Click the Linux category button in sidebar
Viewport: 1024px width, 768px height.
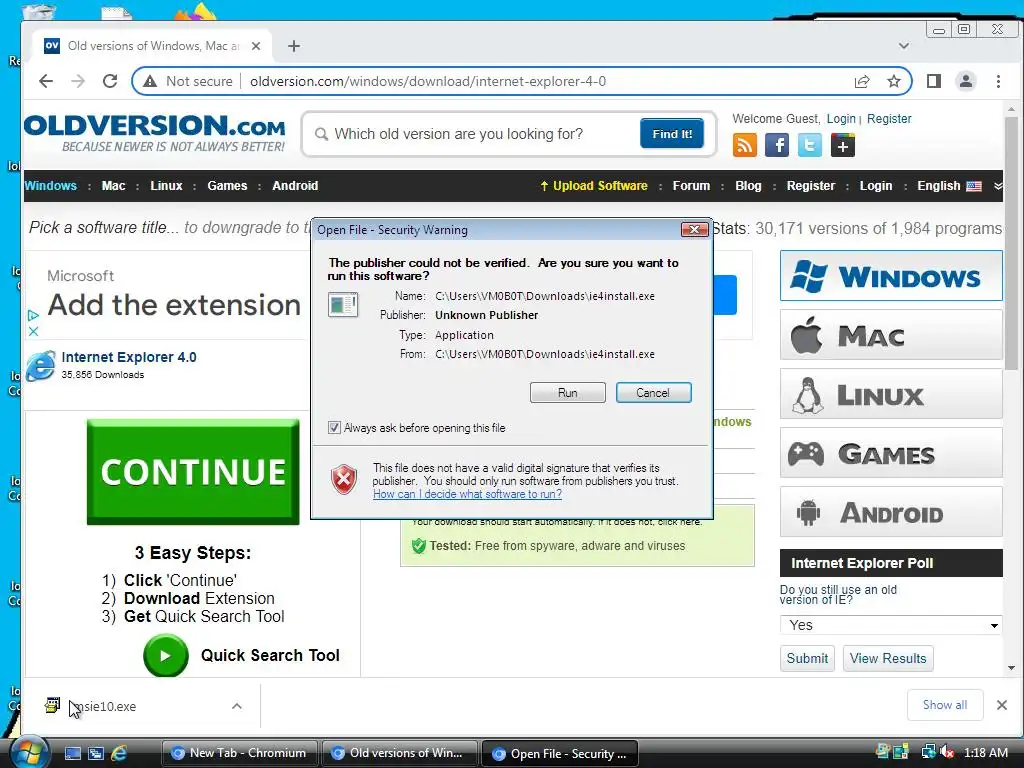coord(891,394)
